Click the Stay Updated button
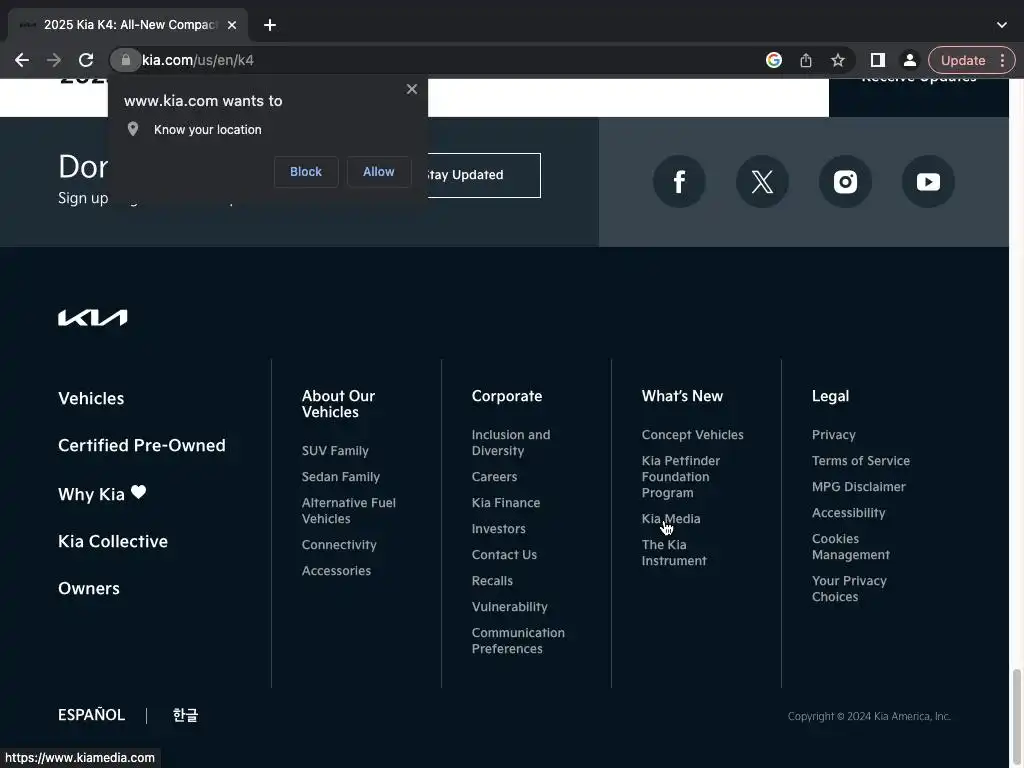The height and width of the screenshot is (768, 1024). (483, 175)
